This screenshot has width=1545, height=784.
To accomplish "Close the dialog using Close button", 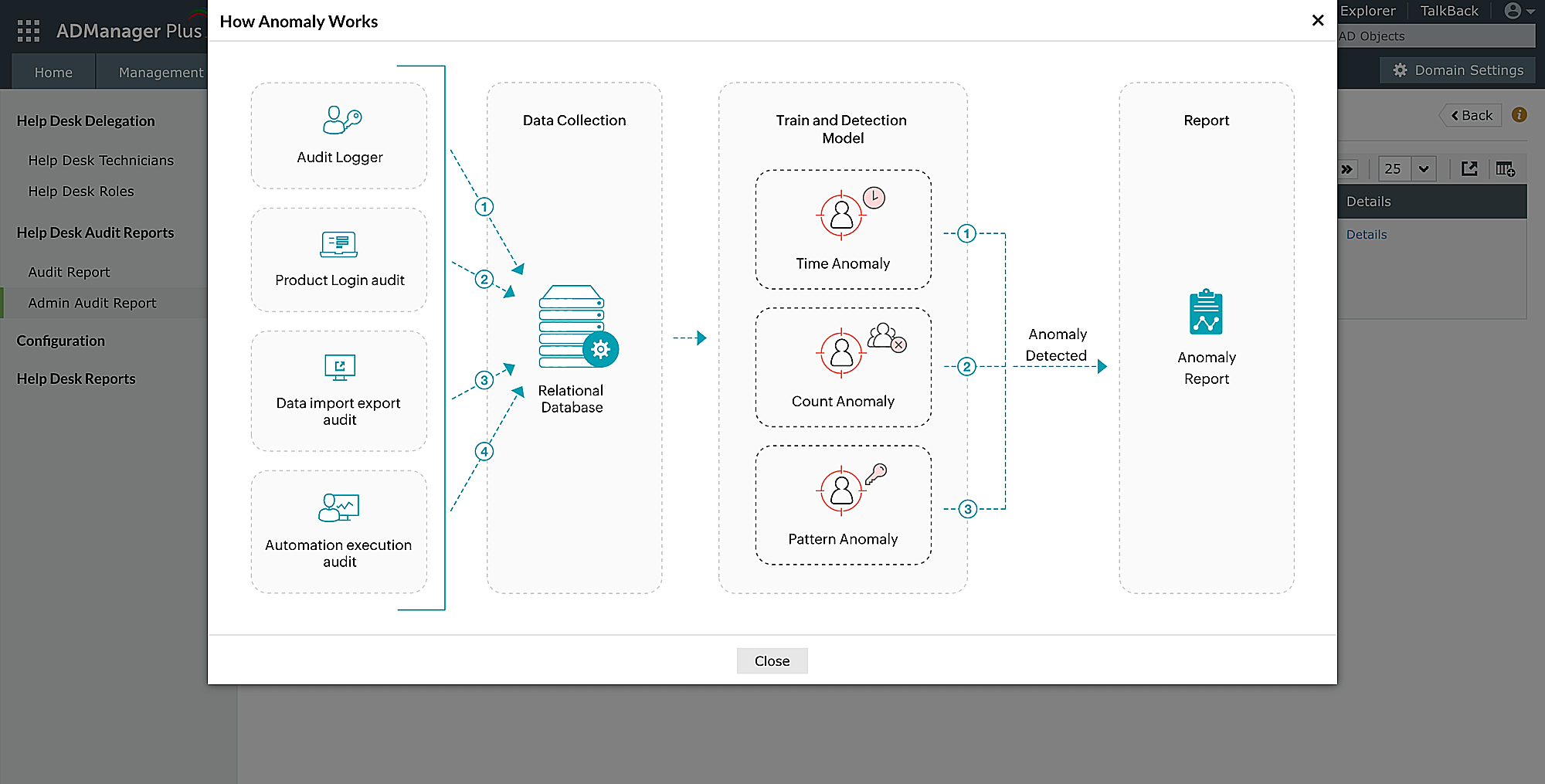I will point(772,660).
